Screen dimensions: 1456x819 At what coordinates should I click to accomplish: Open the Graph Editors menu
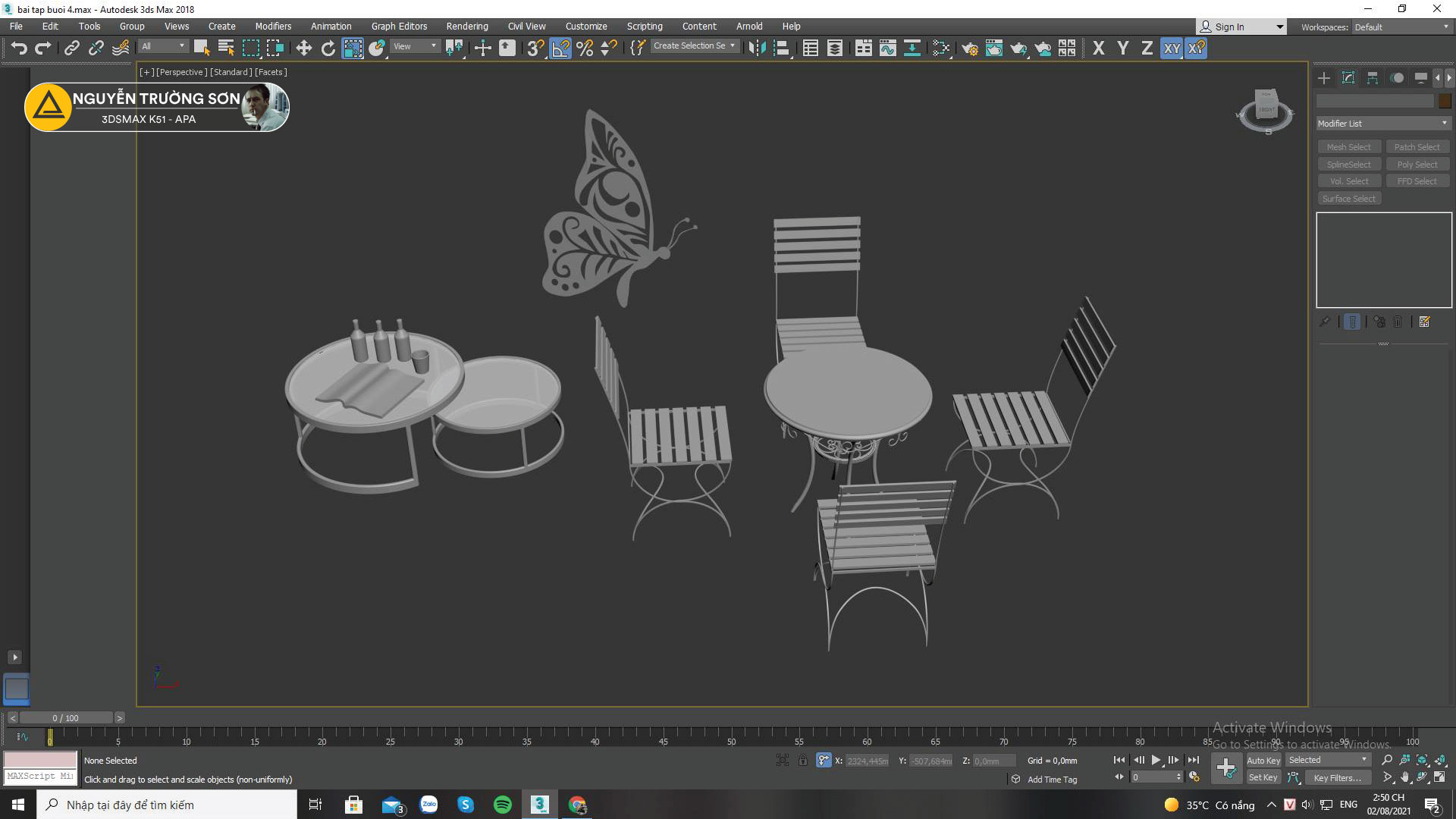399,27
